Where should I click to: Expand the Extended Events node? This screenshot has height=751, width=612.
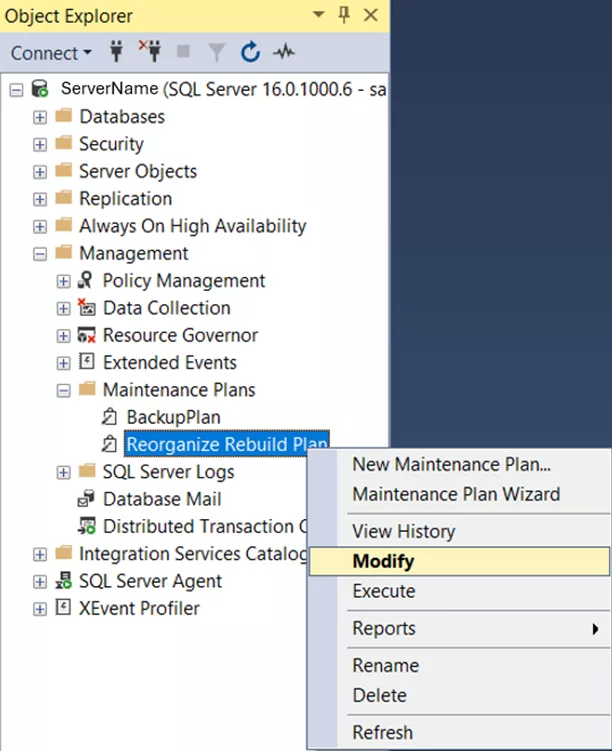63,363
